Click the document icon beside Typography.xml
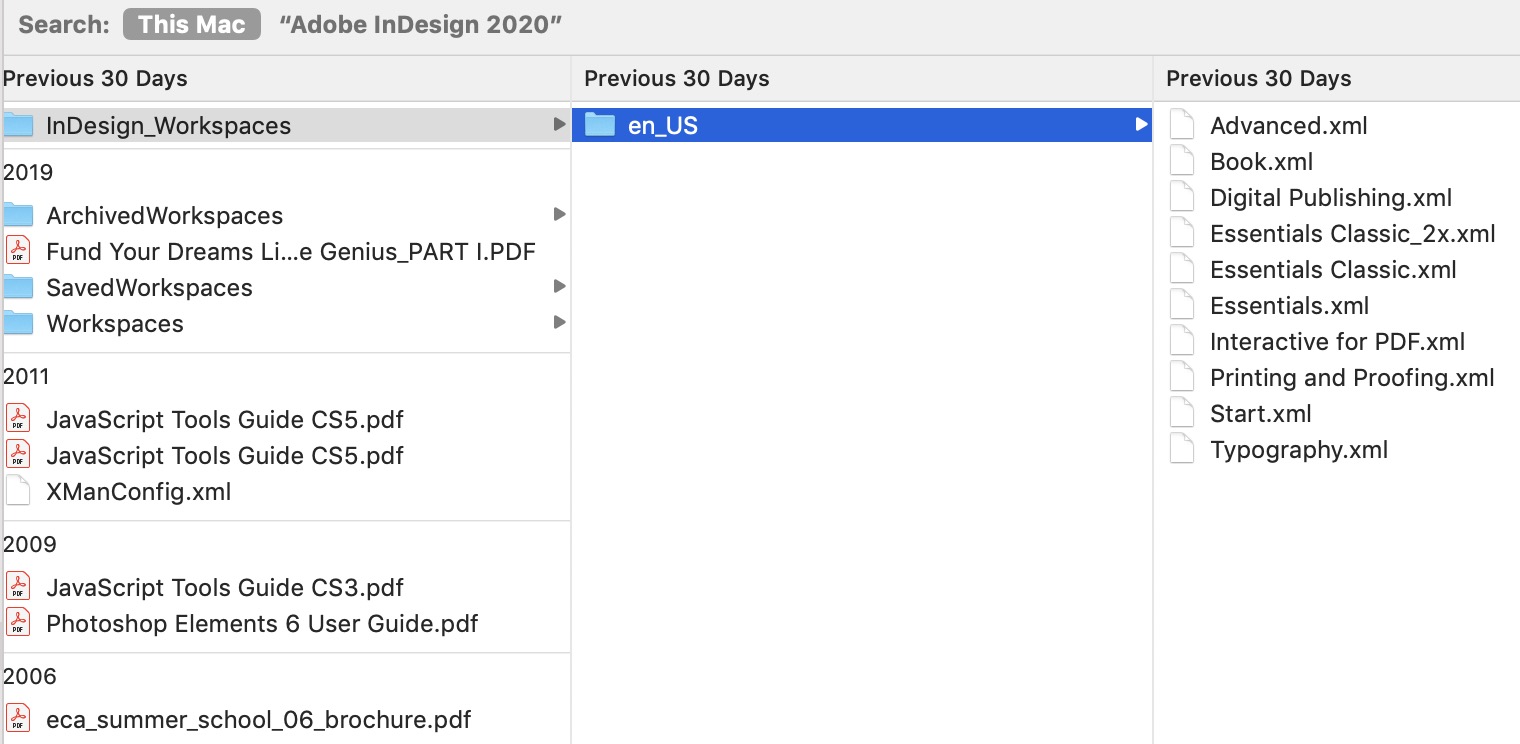Screen dimensions: 1520x744 coord(1182,449)
